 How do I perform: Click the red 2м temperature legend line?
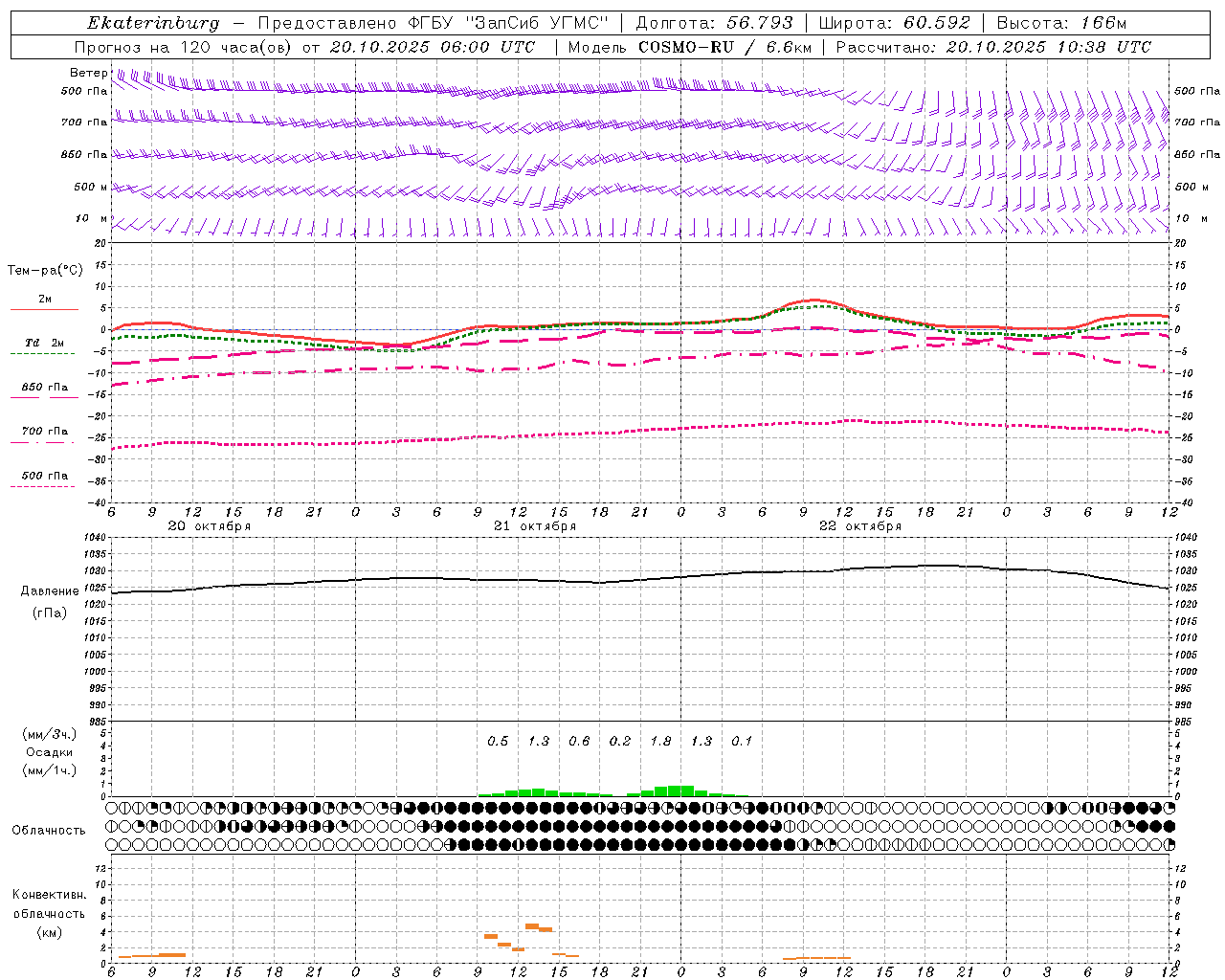[44, 309]
